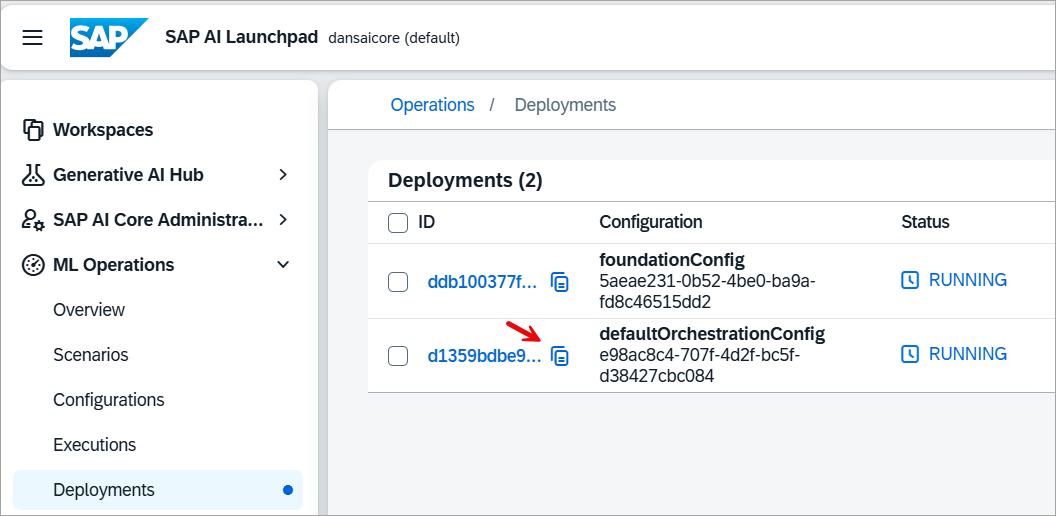Click the ML Operations label
The image size is (1056, 516).
(x=113, y=265)
